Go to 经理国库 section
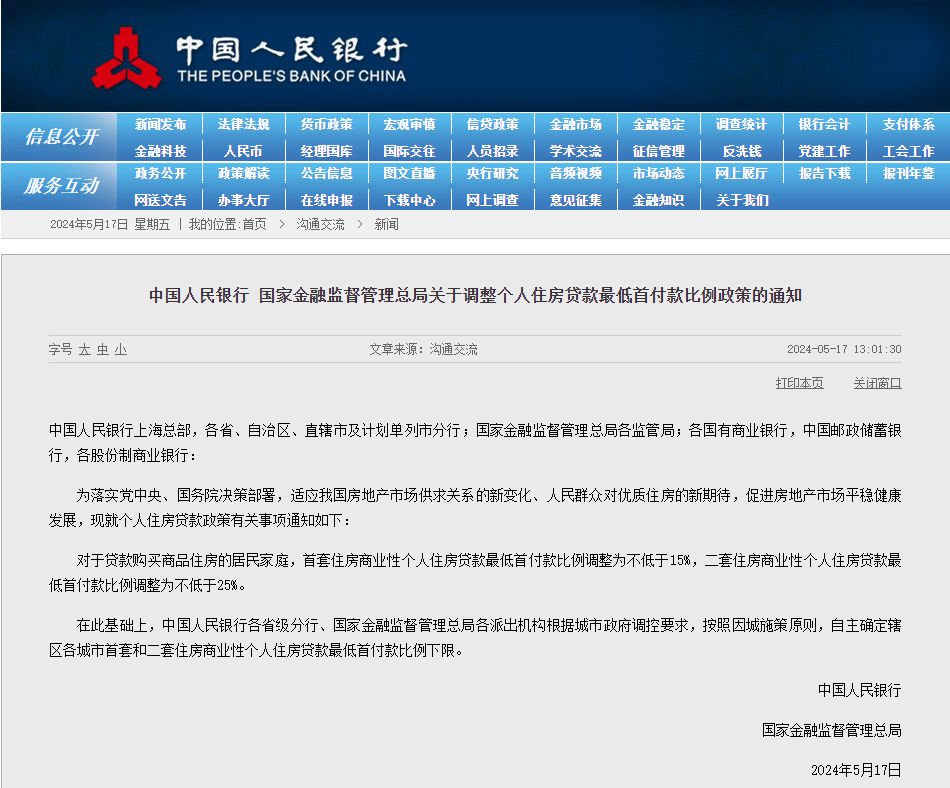 click(x=327, y=151)
